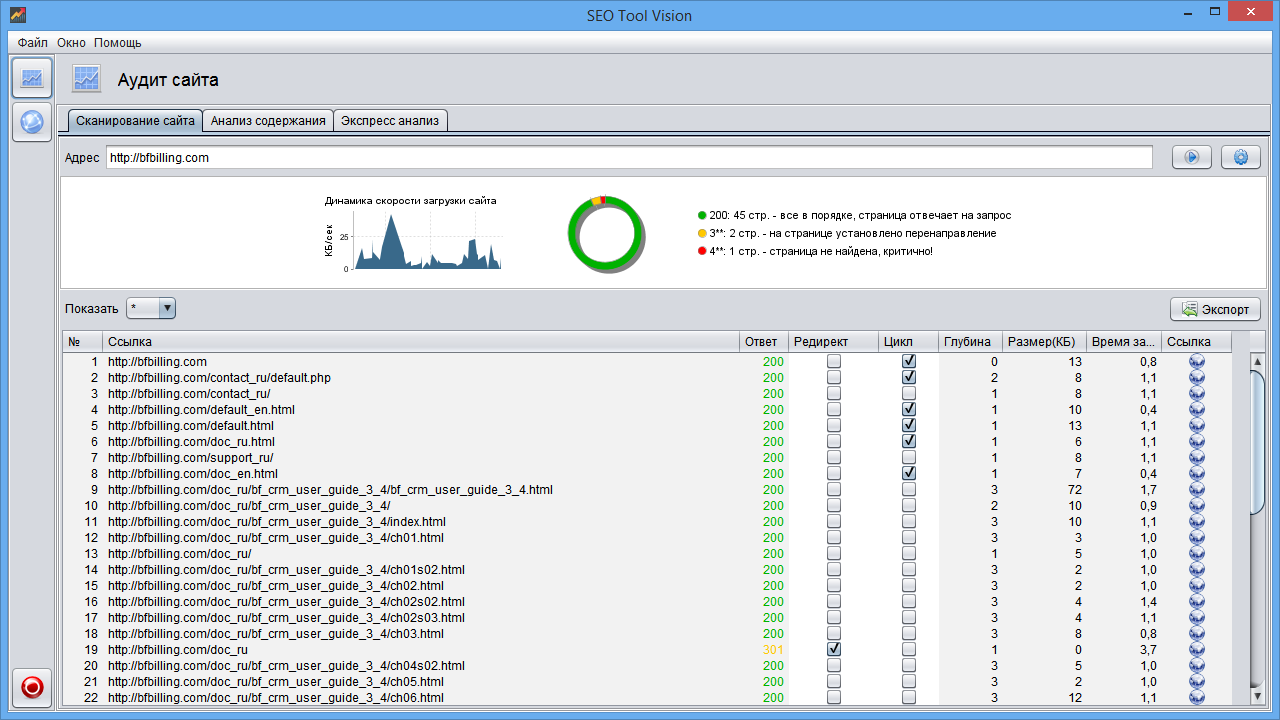The width and height of the screenshot is (1280, 720).
Task: Check redirect checkbox for contact_ru/default.php row
Action: pos(834,378)
